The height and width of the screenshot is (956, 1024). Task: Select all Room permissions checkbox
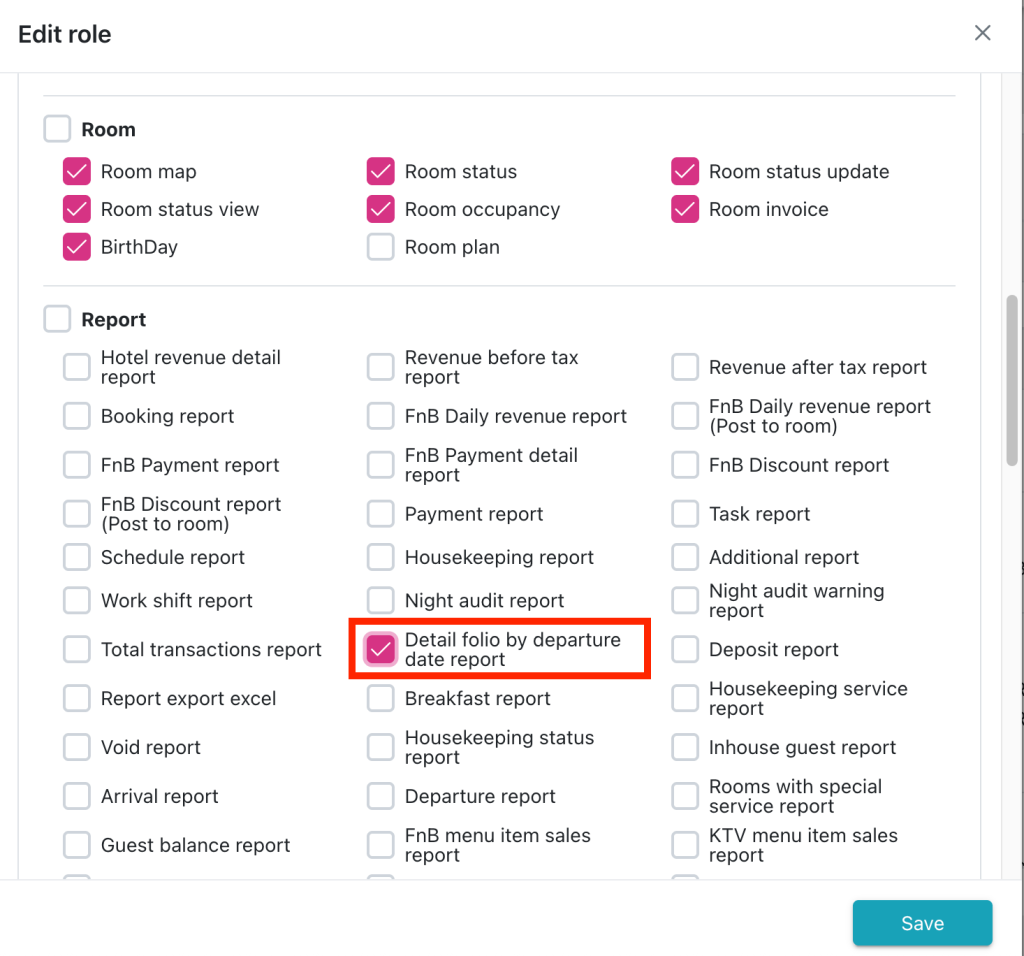[x=58, y=129]
